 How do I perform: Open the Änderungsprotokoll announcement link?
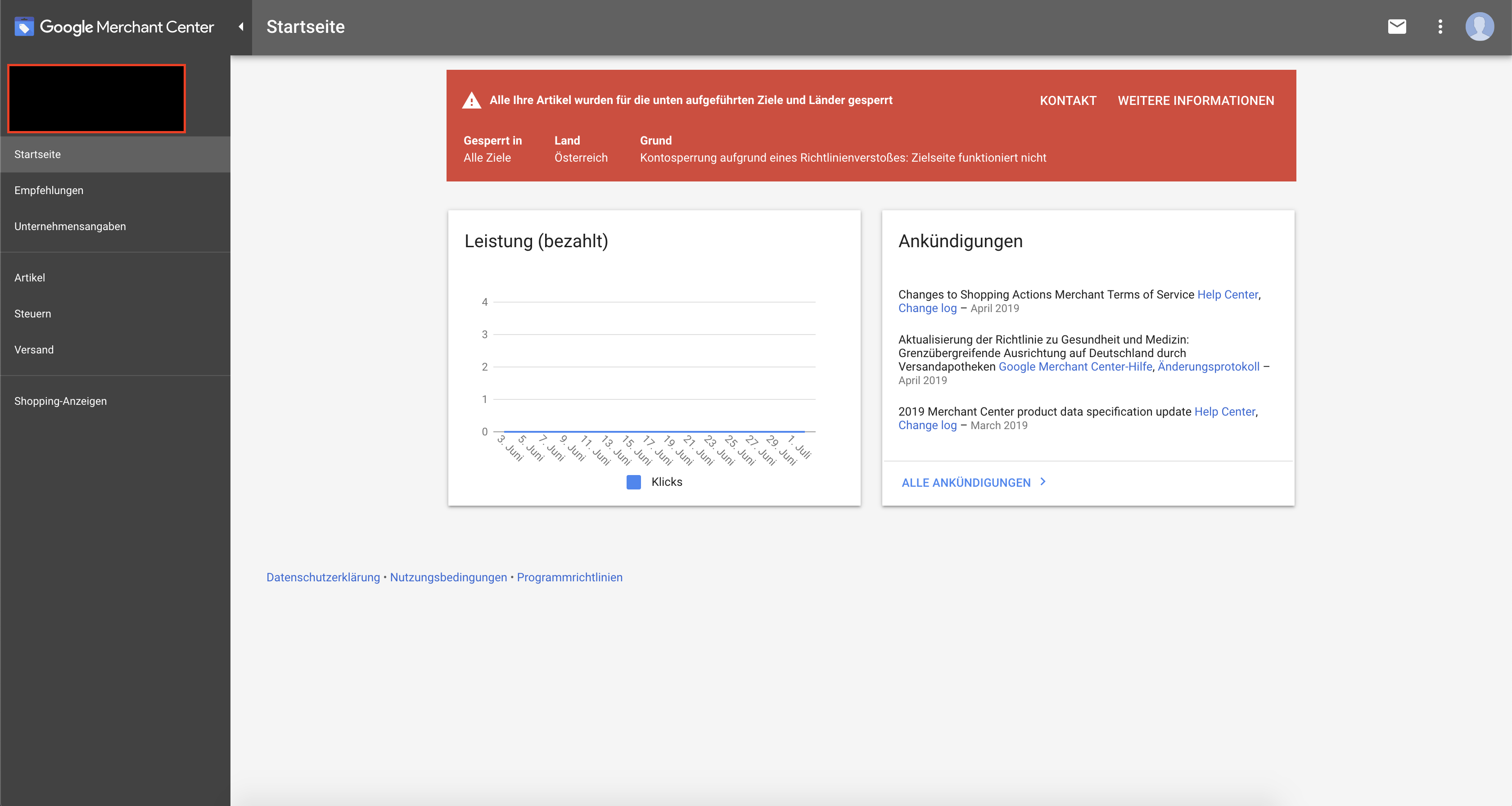tap(1208, 367)
